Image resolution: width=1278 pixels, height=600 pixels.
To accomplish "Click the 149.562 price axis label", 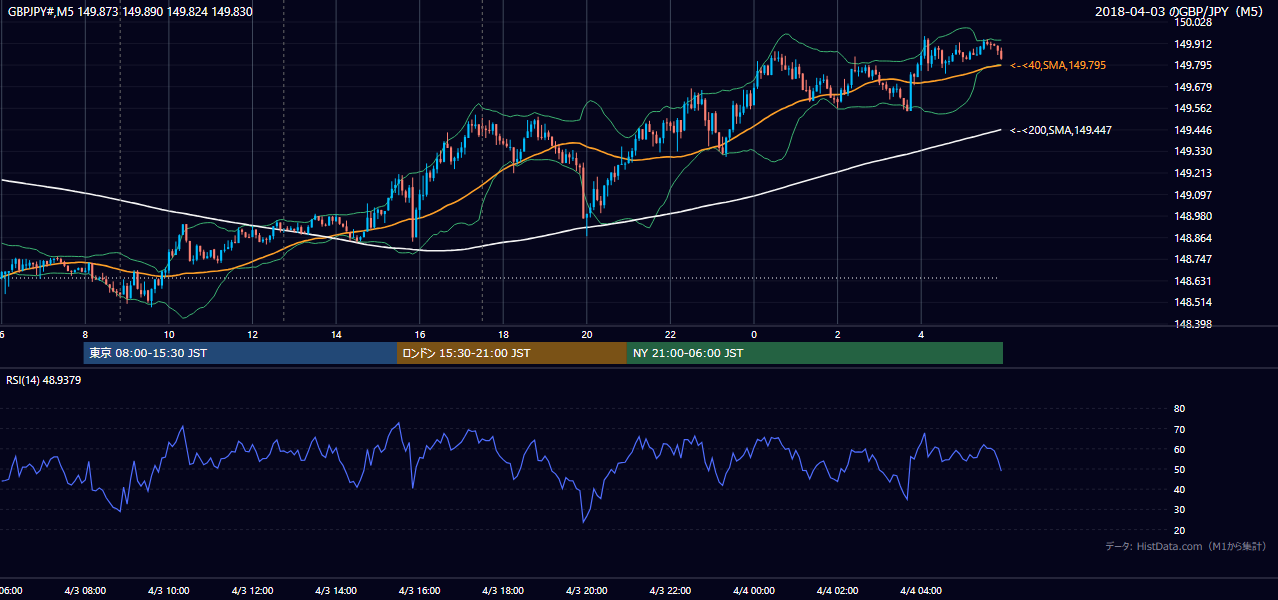I will coord(1193,108).
